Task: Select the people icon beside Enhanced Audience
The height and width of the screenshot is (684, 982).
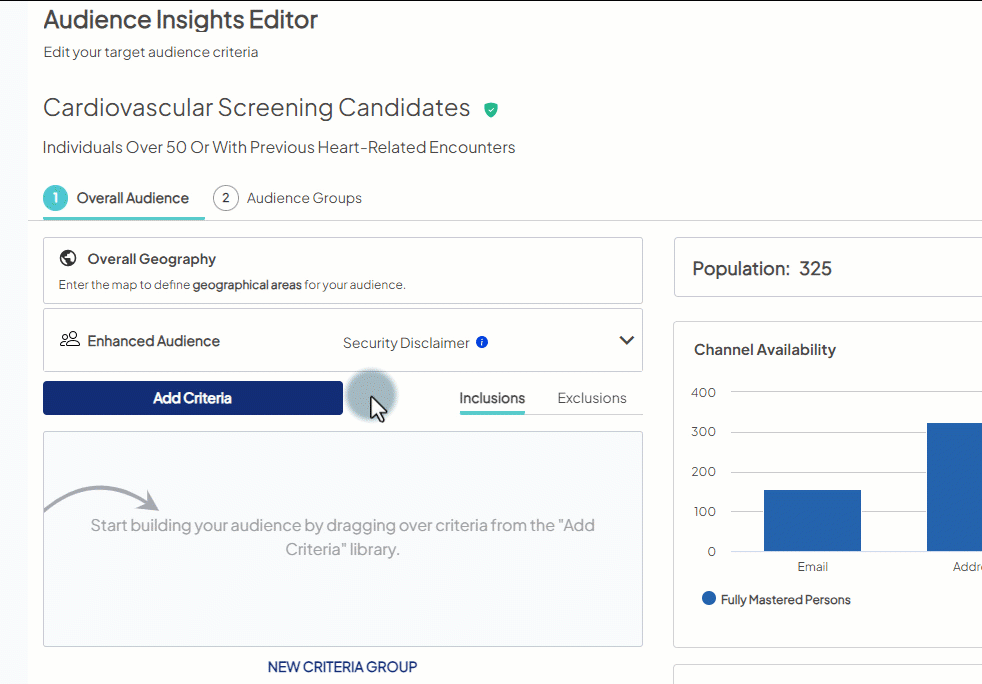Action: pyautogui.click(x=69, y=338)
